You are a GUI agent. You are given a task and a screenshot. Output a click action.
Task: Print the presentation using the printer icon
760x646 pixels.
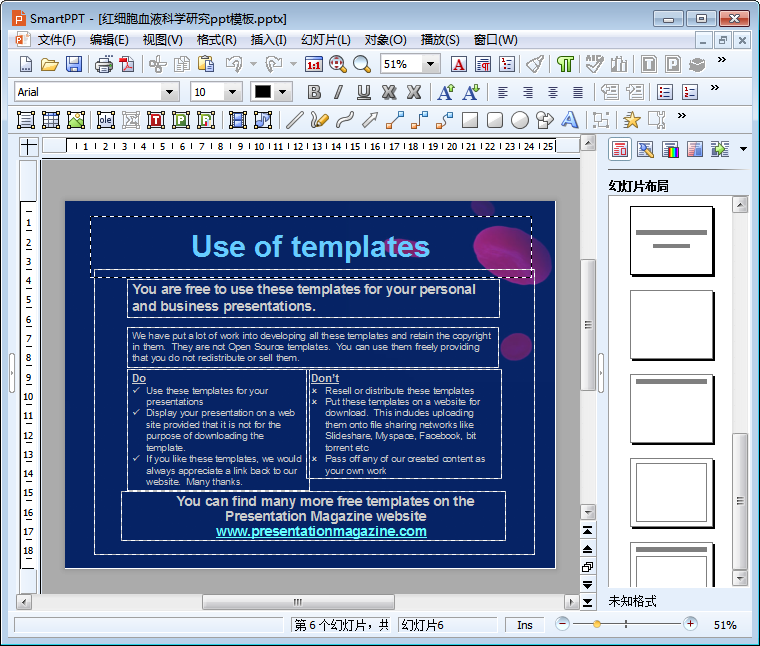pyautogui.click(x=104, y=64)
